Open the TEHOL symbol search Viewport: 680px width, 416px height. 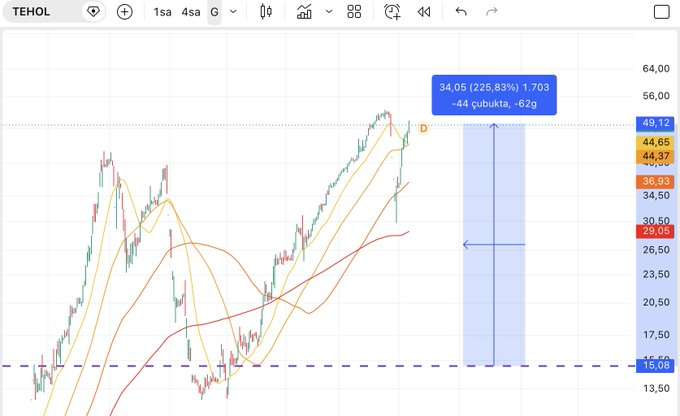pyautogui.click(x=31, y=12)
